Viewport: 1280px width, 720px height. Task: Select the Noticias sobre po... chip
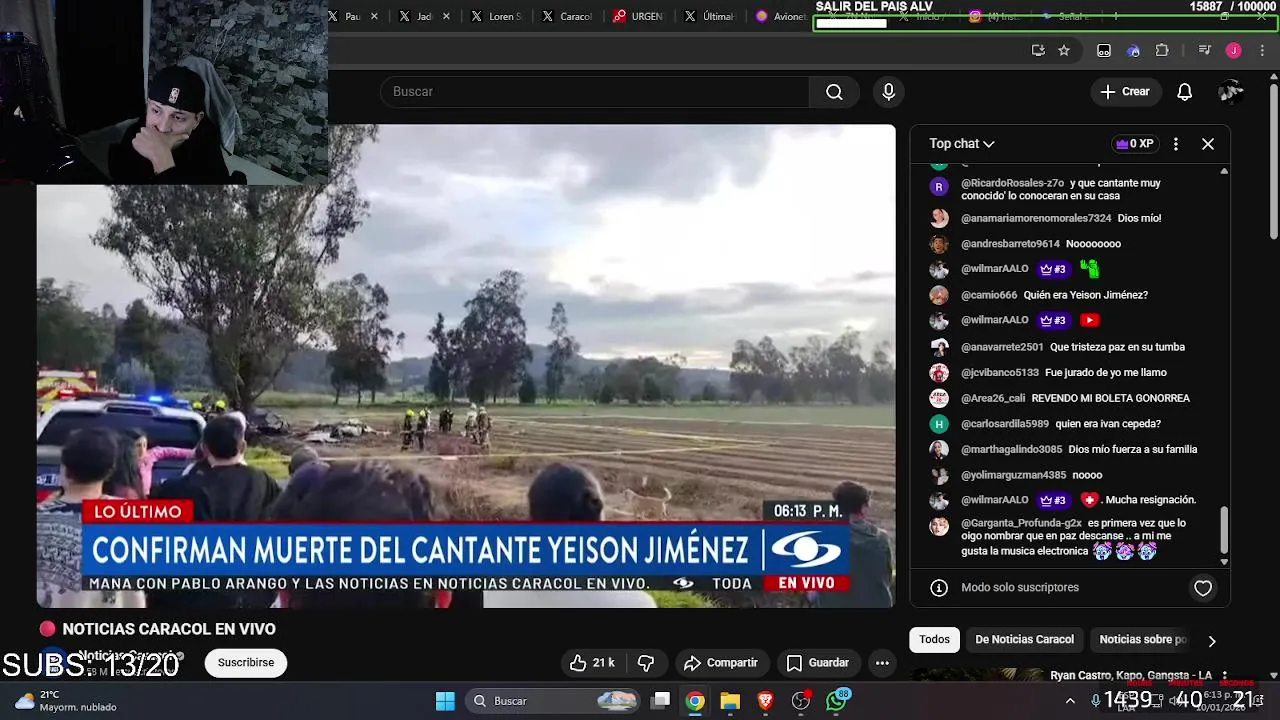tap(1142, 640)
